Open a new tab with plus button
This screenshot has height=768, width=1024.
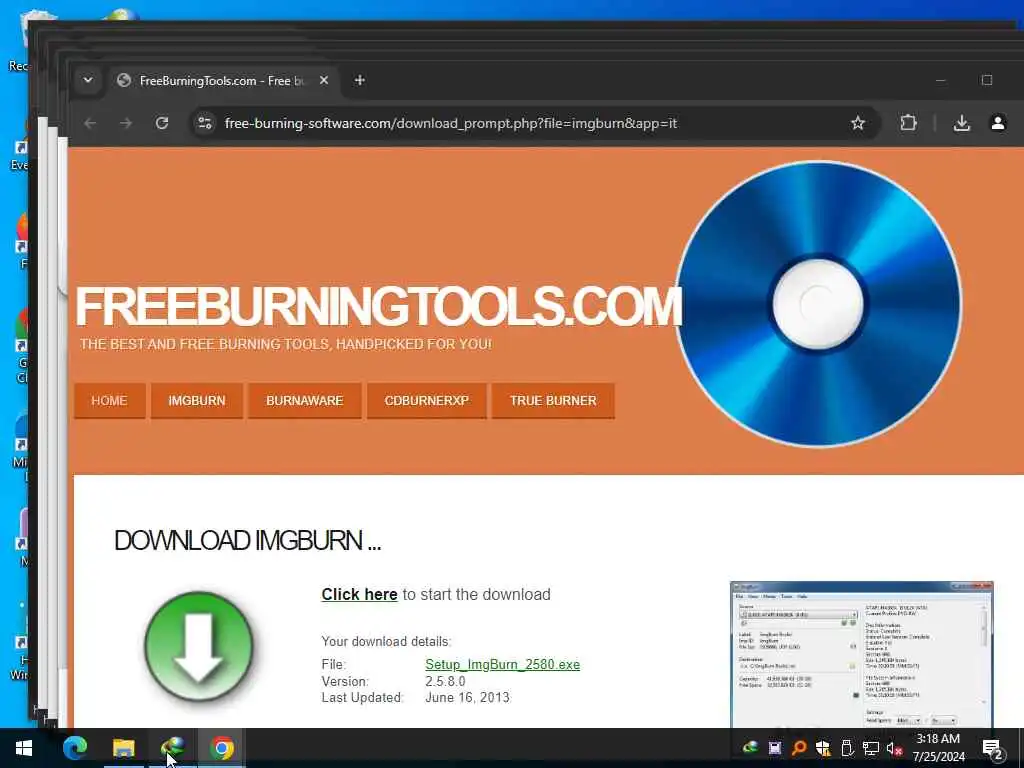coord(359,80)
